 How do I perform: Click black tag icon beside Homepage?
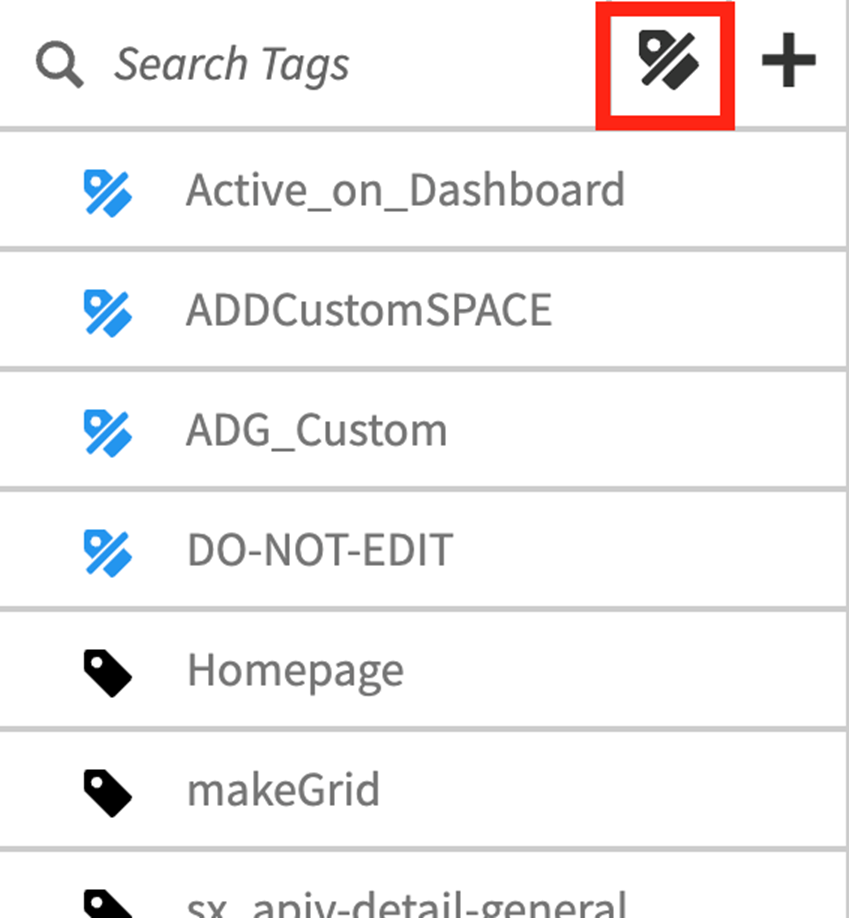point(108,673)
